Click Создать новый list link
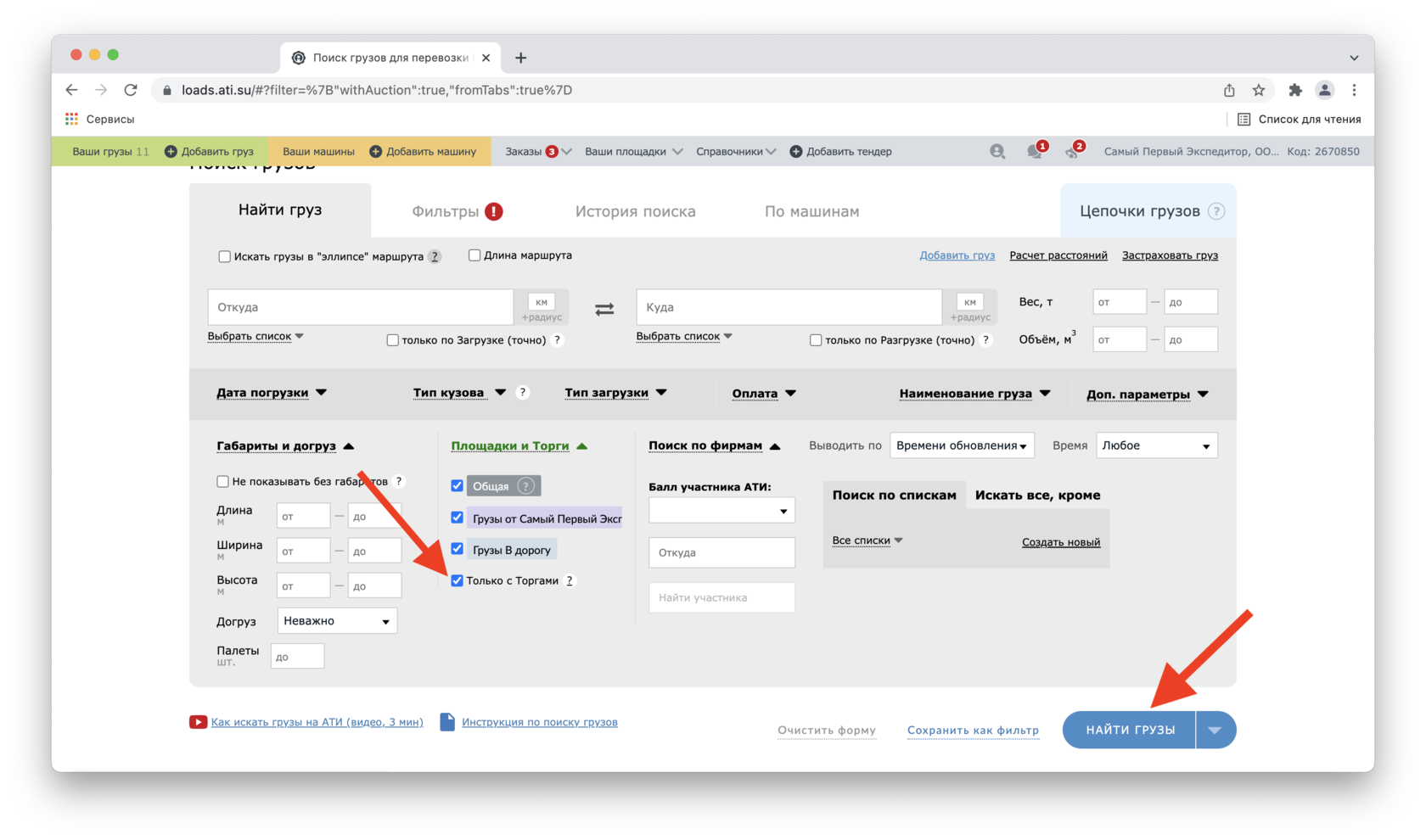The width and height of the screenshot is (1426, 840). [1061, 542]
